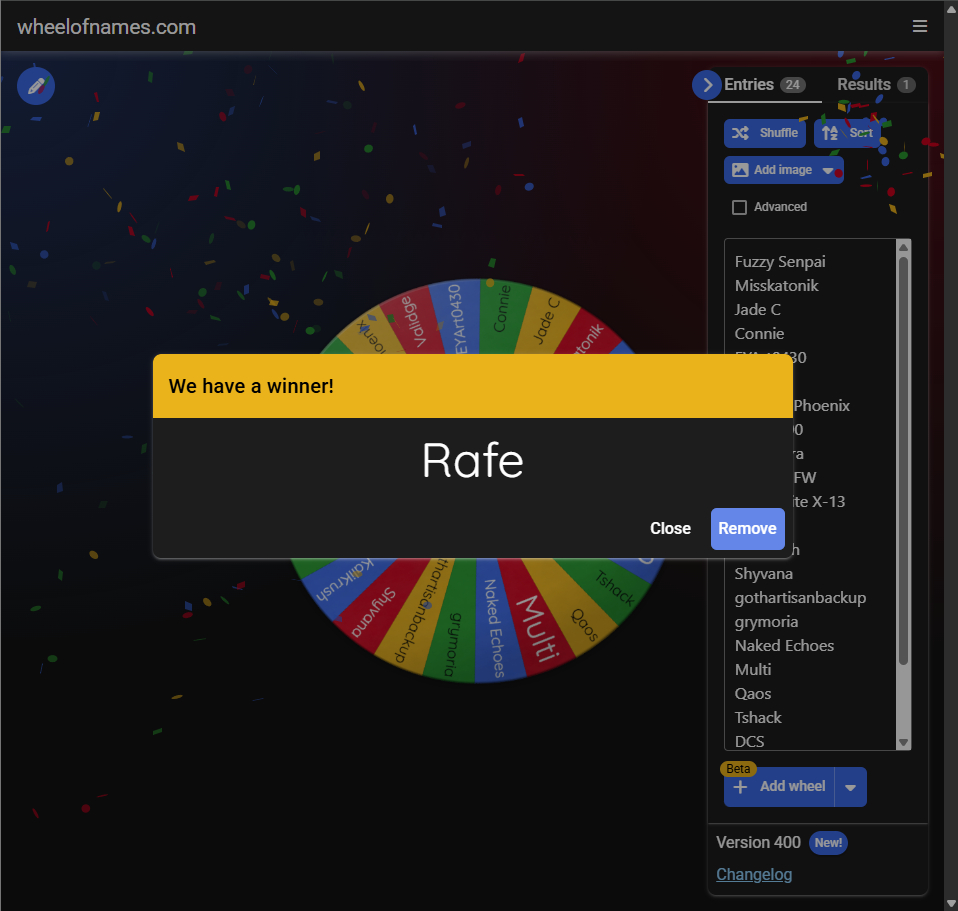Image resolution: width=958 pixels, height=911 pixels.
Task: Click the wheelofnames.com site title
Action: pyautogui.click(x=106, y=27)
